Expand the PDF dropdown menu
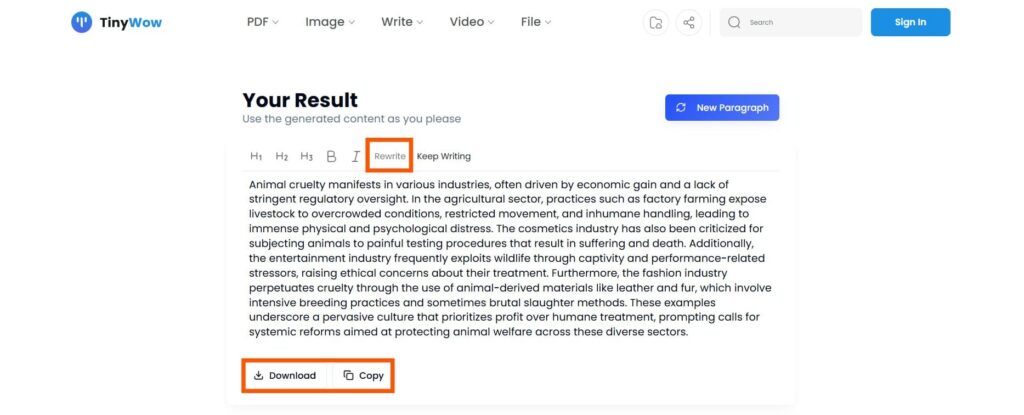This screenshot has width=1024, height=415. pyautogui.click(x=263, y=22)
